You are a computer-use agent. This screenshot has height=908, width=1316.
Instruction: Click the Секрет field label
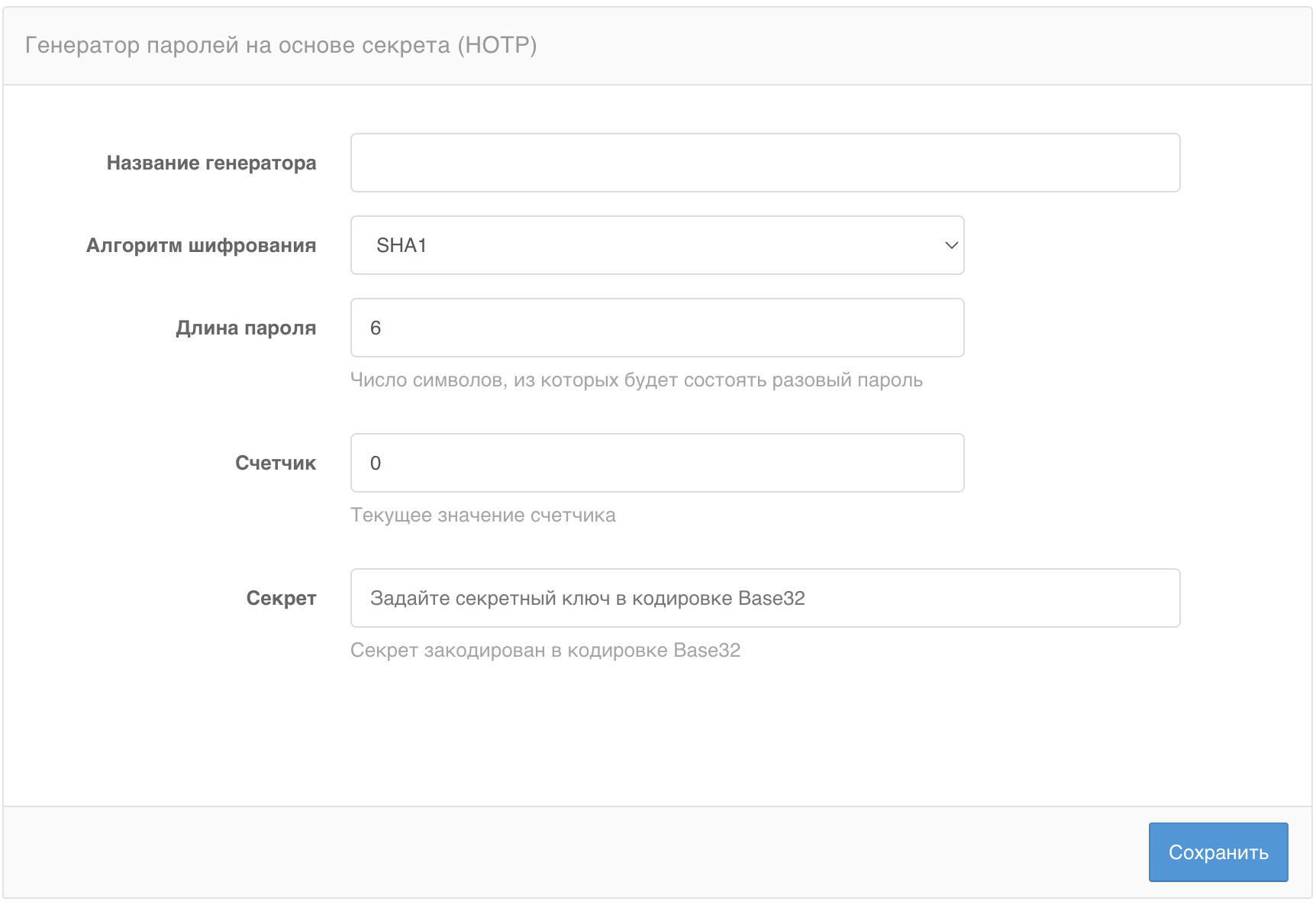(281, 598)
